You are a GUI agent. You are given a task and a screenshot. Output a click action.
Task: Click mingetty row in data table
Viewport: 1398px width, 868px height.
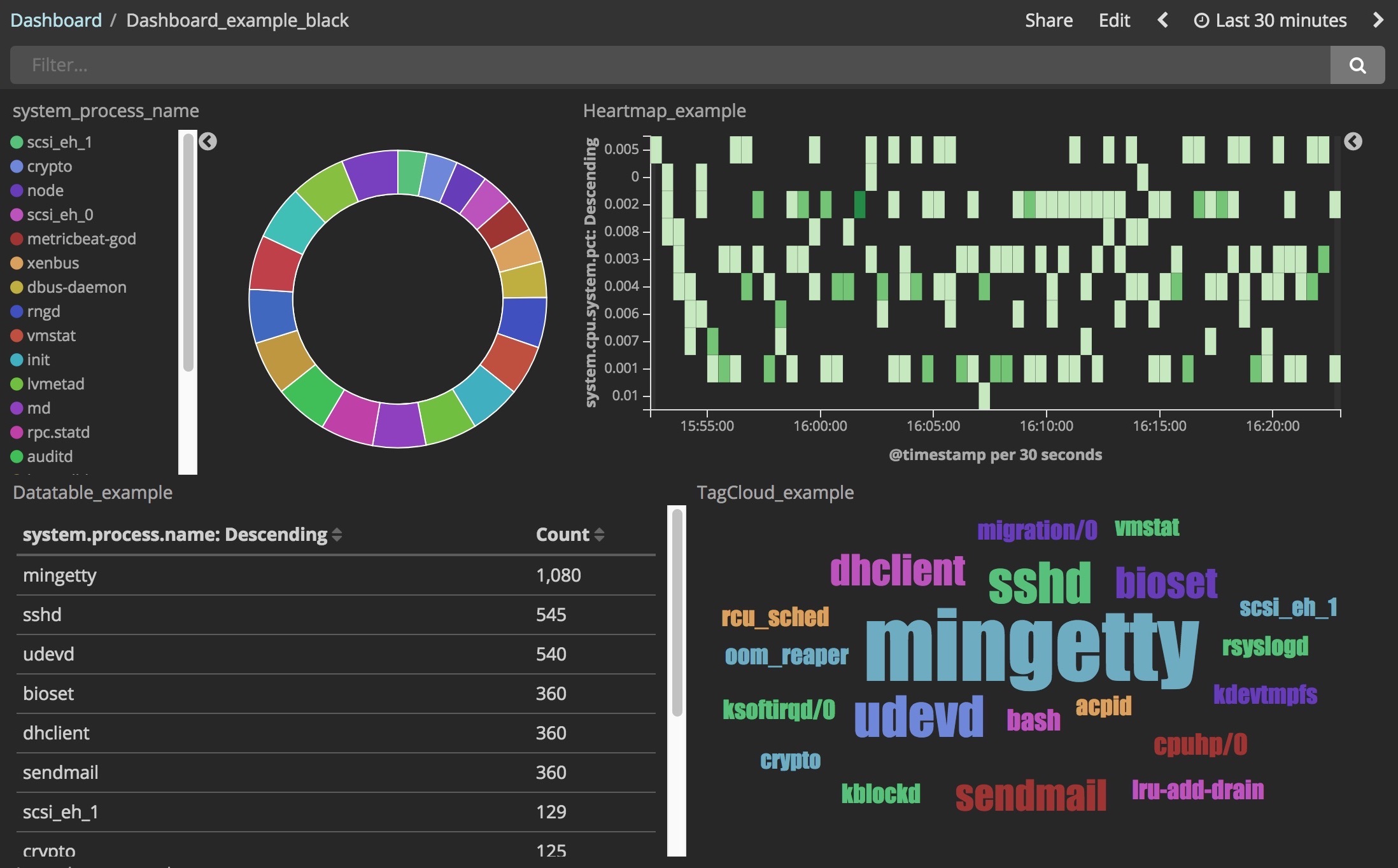point(336,575)
